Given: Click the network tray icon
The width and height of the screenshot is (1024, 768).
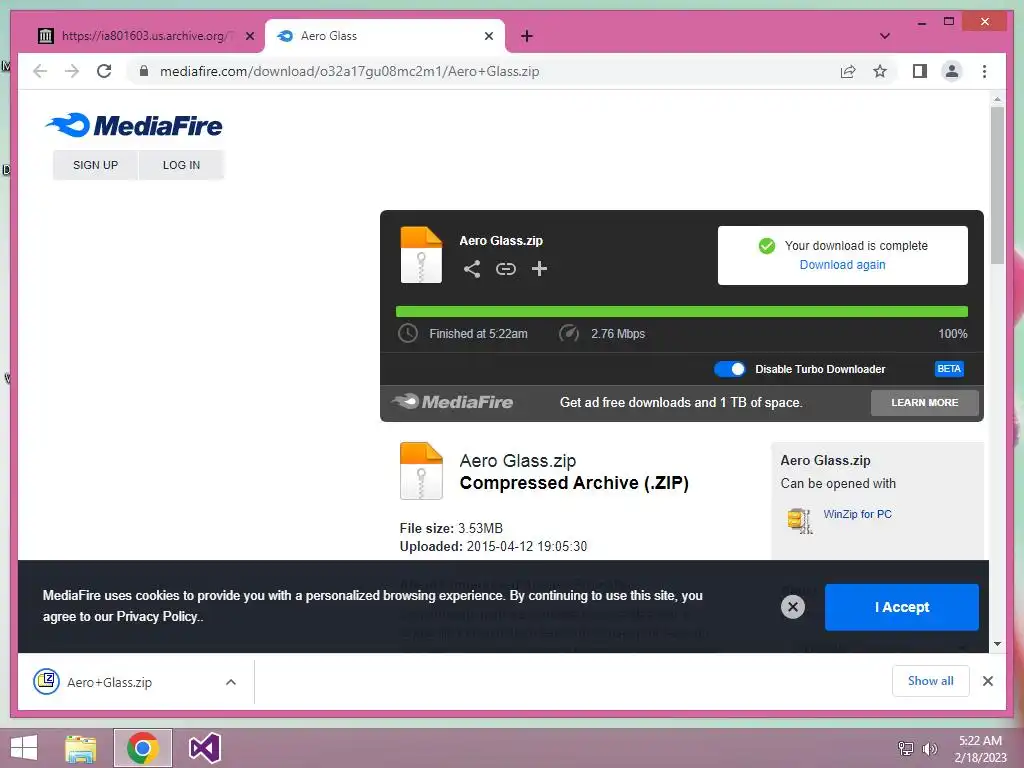Looking at the screenshot, I should point(906,749).
